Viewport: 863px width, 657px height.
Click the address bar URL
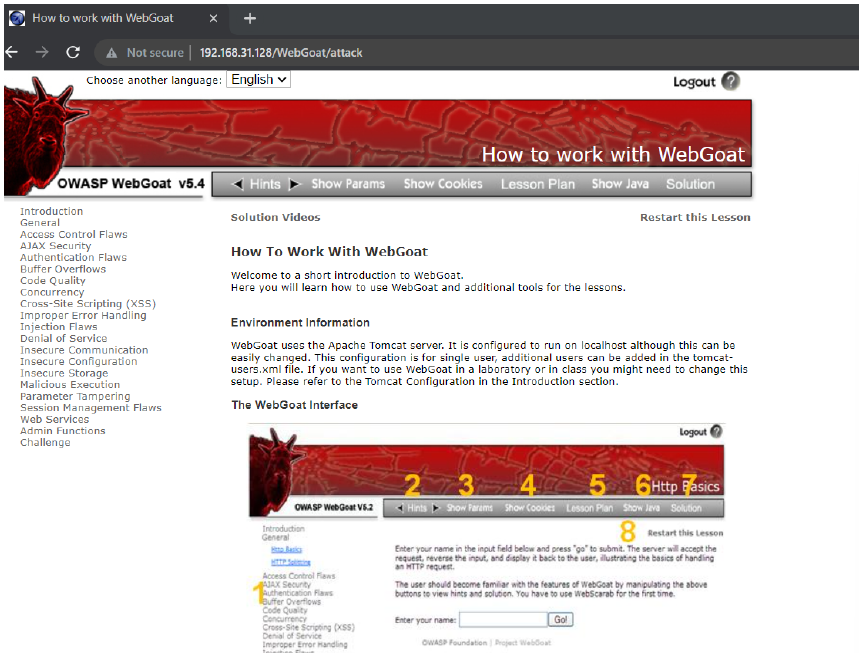pyautogui.click(x=281, y=53)
